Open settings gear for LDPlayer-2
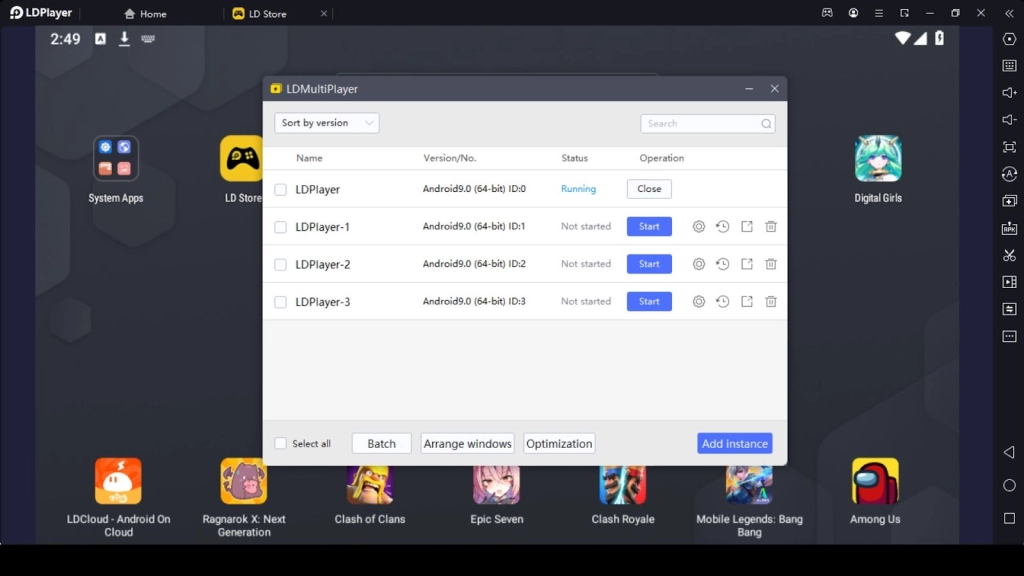The width and height of the screenshot is (1024, 576). pos(699,264)
